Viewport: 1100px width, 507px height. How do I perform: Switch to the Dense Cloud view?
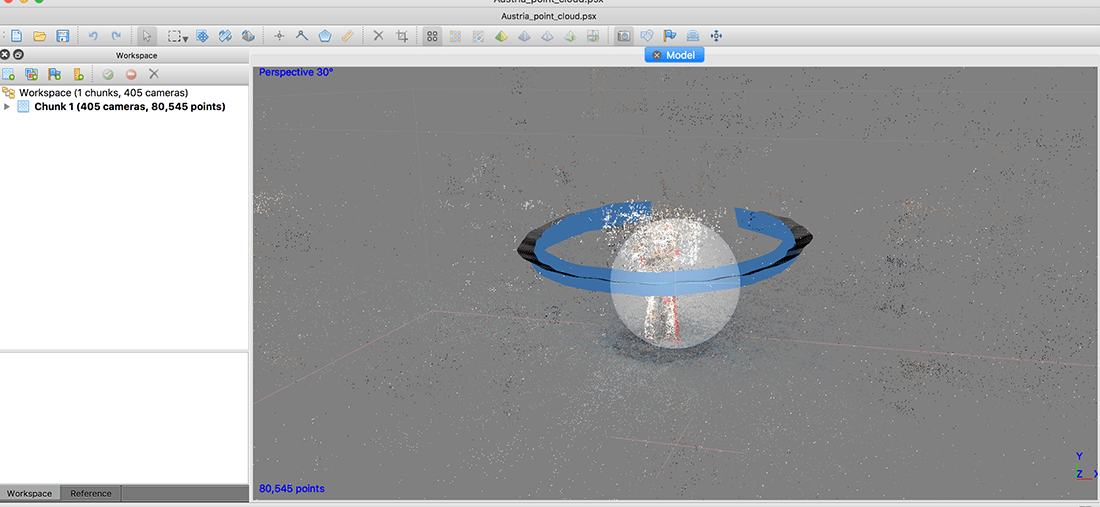pyautogui.click(x=455, y=36)
